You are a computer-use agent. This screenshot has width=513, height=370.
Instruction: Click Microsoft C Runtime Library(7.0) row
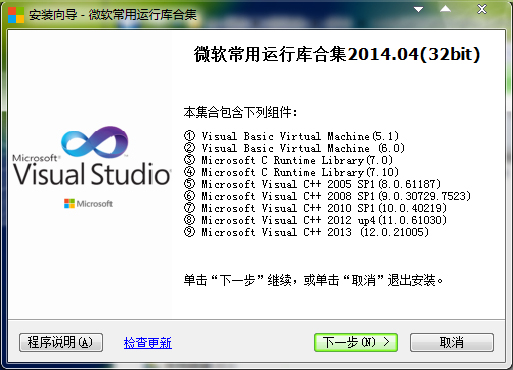pos(288,160)
